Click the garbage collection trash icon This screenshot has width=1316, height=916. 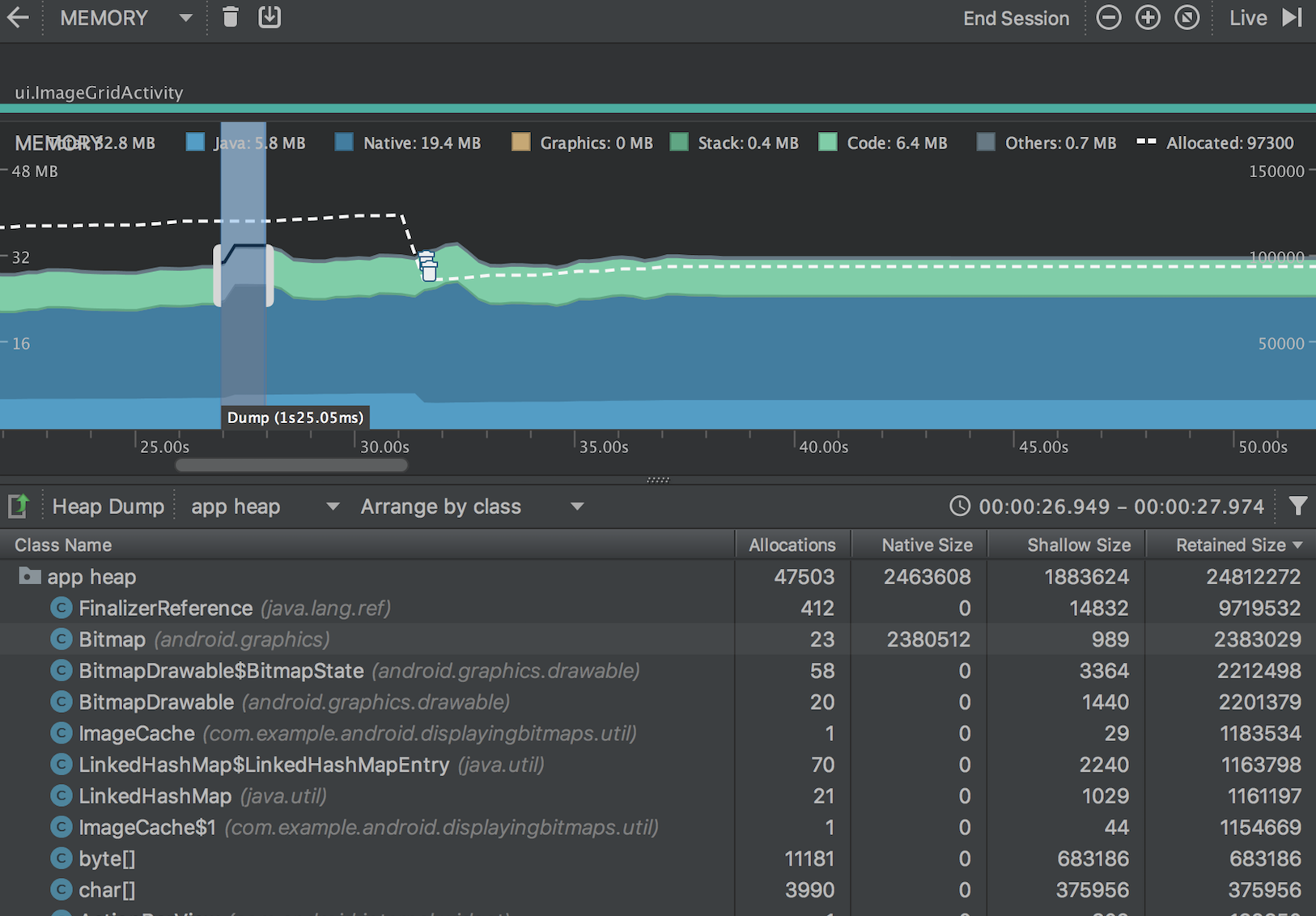pos(231,17)
